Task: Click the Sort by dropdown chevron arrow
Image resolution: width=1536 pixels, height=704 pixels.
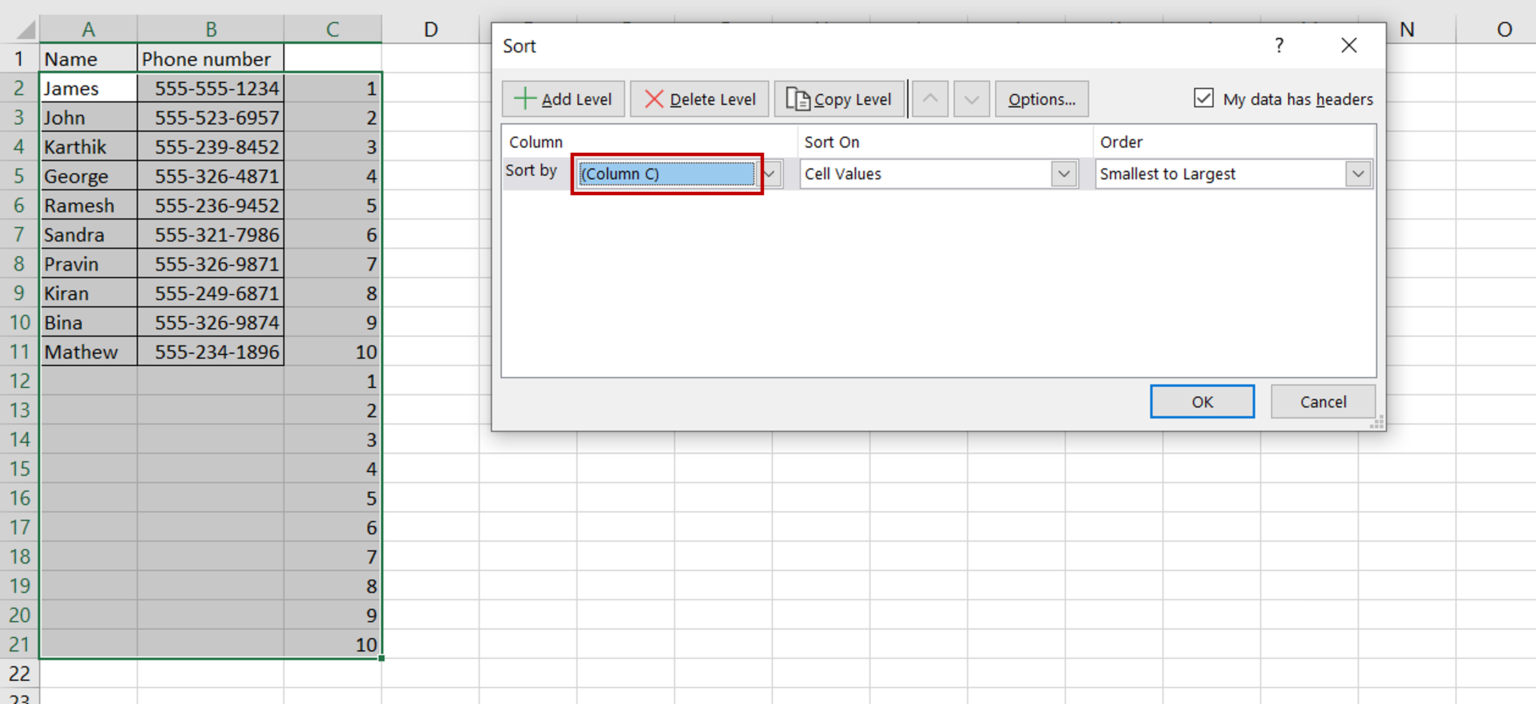Action: tap(769, 173)
